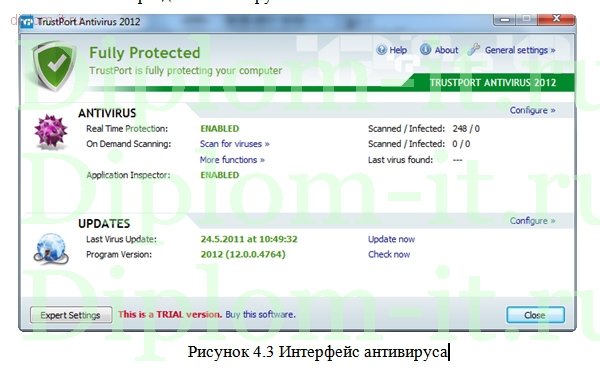This screenshot has height=371, width=600.
Task: Open General settings
Action: pyautogui.click(x=520, y=50)
